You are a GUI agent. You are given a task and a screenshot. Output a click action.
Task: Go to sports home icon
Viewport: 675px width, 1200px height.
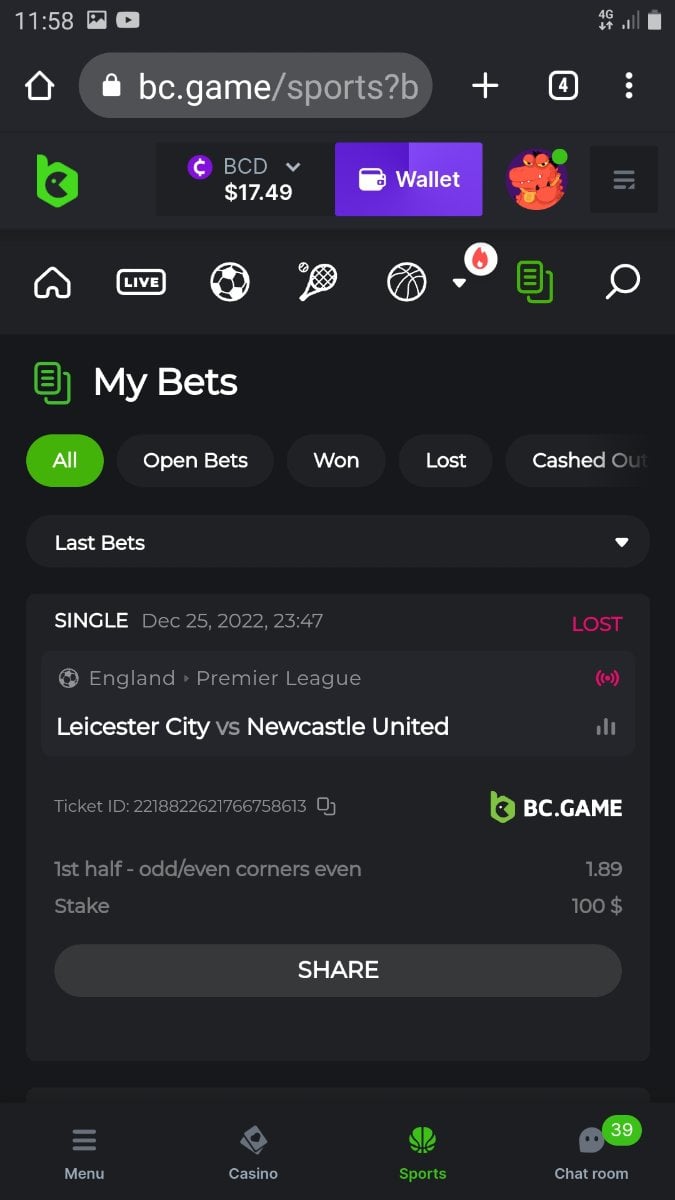tap(53, 282)
